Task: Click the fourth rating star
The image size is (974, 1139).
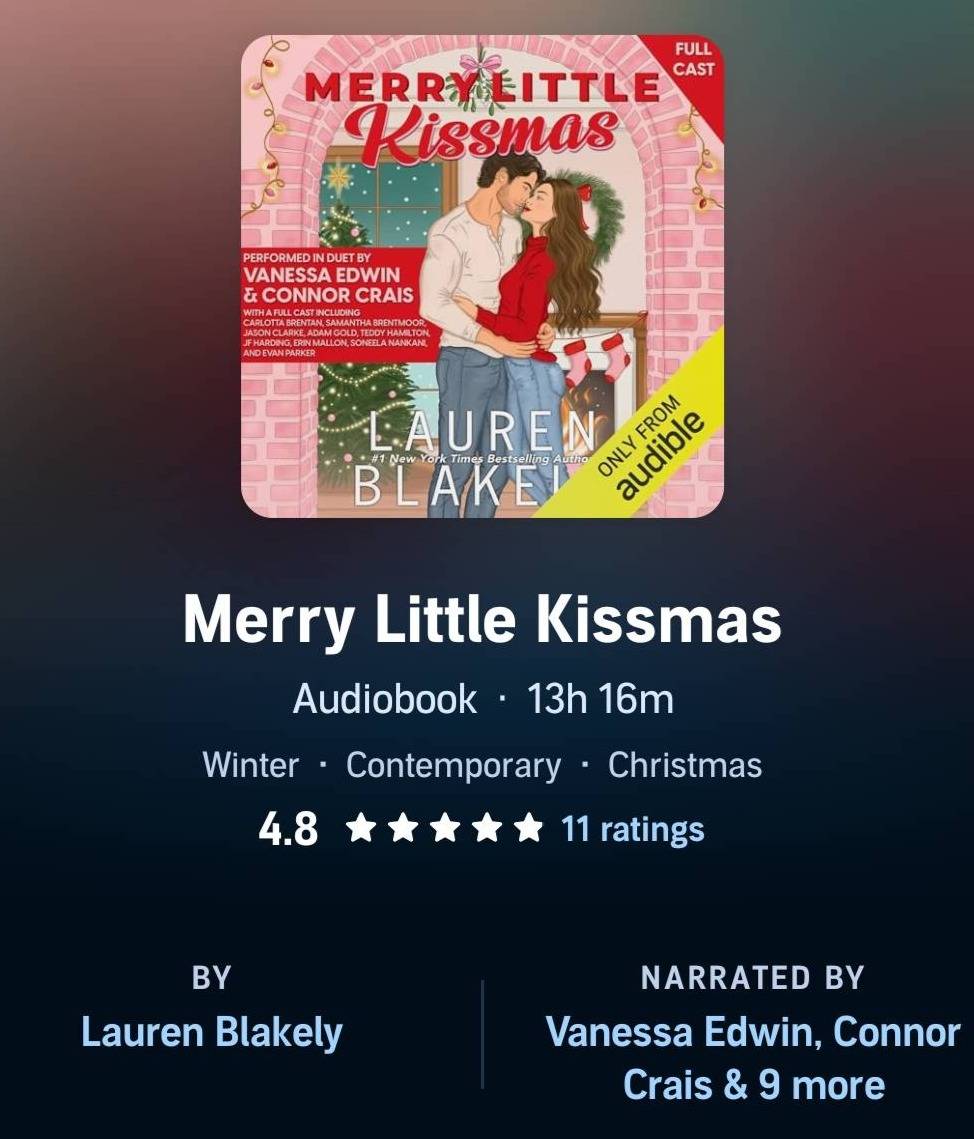Action: coord(487,828)
